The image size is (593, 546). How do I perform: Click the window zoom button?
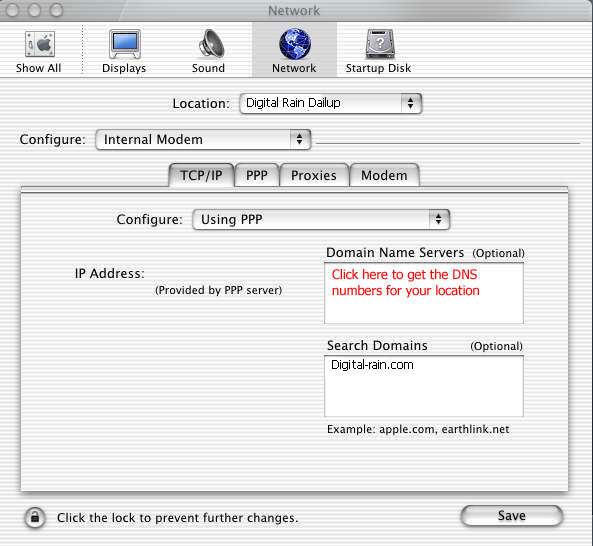(x=56, y=10)
